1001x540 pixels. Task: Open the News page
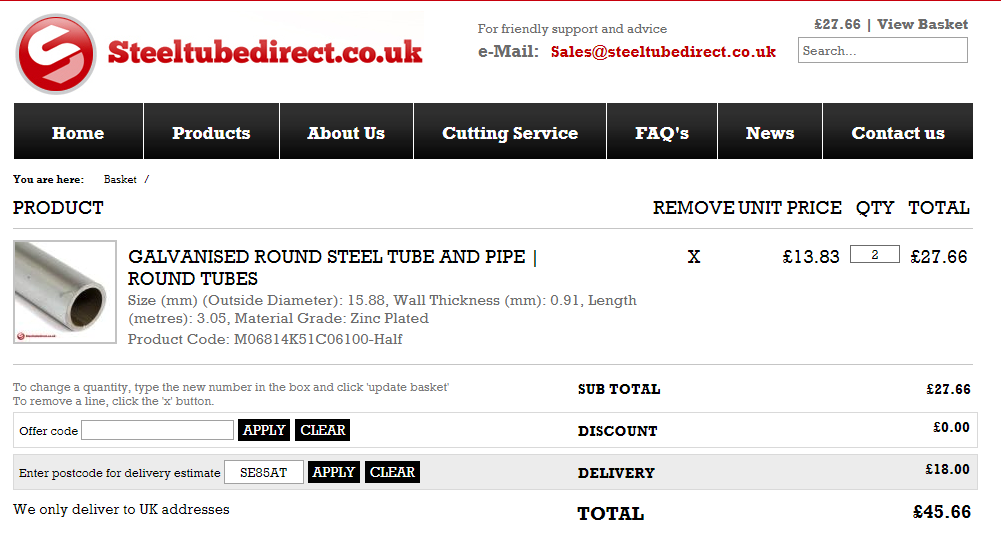pyautogui.click(x=770, y=132)
